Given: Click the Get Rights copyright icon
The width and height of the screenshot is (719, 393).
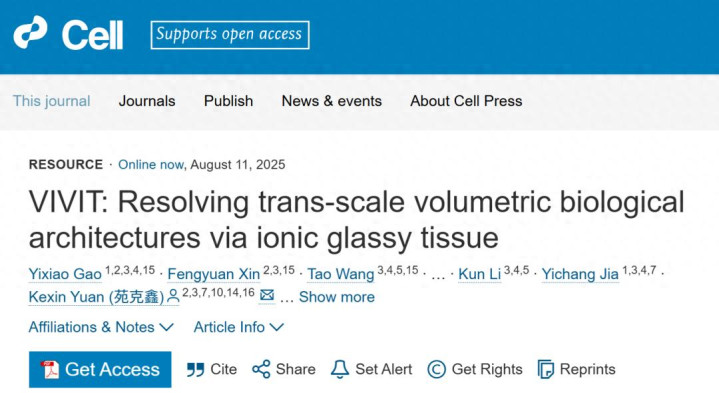Looking at the screenshot, I should (x=437, y=370).
